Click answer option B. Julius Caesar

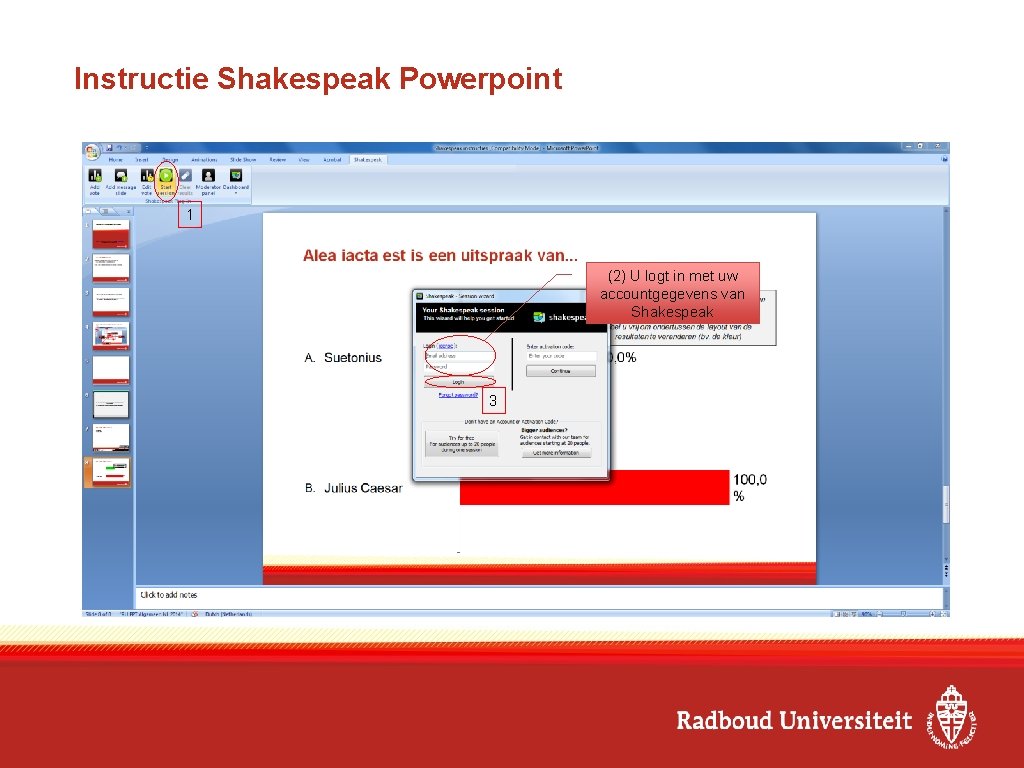coord(354,488)
